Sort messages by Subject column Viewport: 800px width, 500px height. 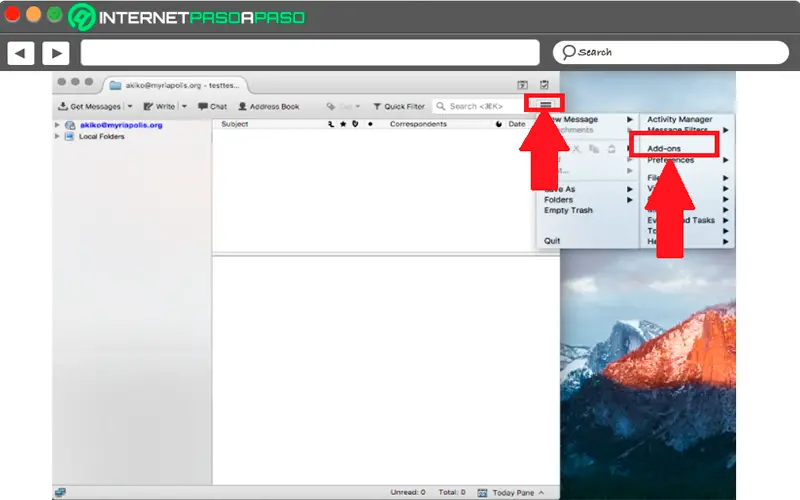[235, 124]
